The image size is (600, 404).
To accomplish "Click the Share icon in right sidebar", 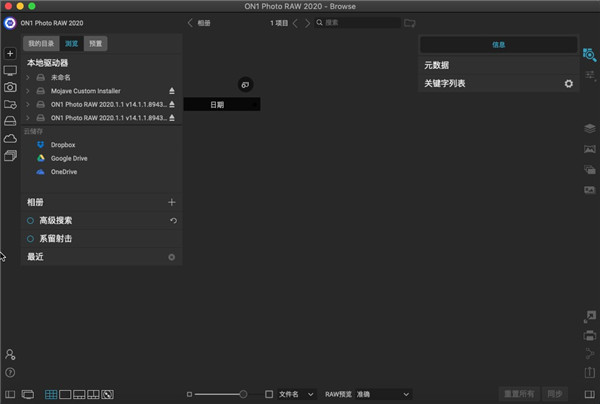I will [x=590, y=353].
